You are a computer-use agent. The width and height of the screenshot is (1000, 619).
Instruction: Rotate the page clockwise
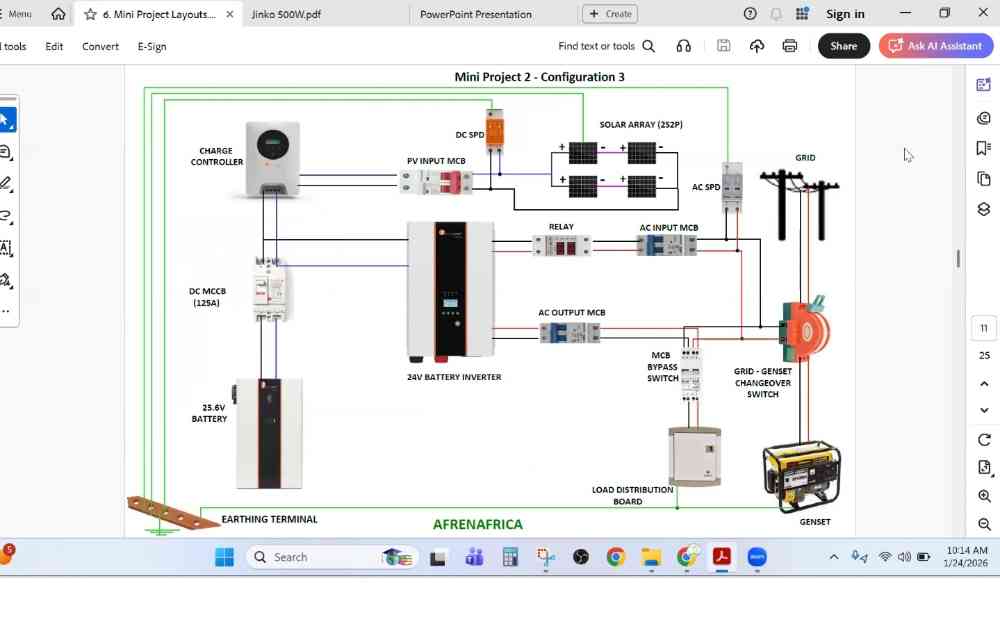click(984, 440)
